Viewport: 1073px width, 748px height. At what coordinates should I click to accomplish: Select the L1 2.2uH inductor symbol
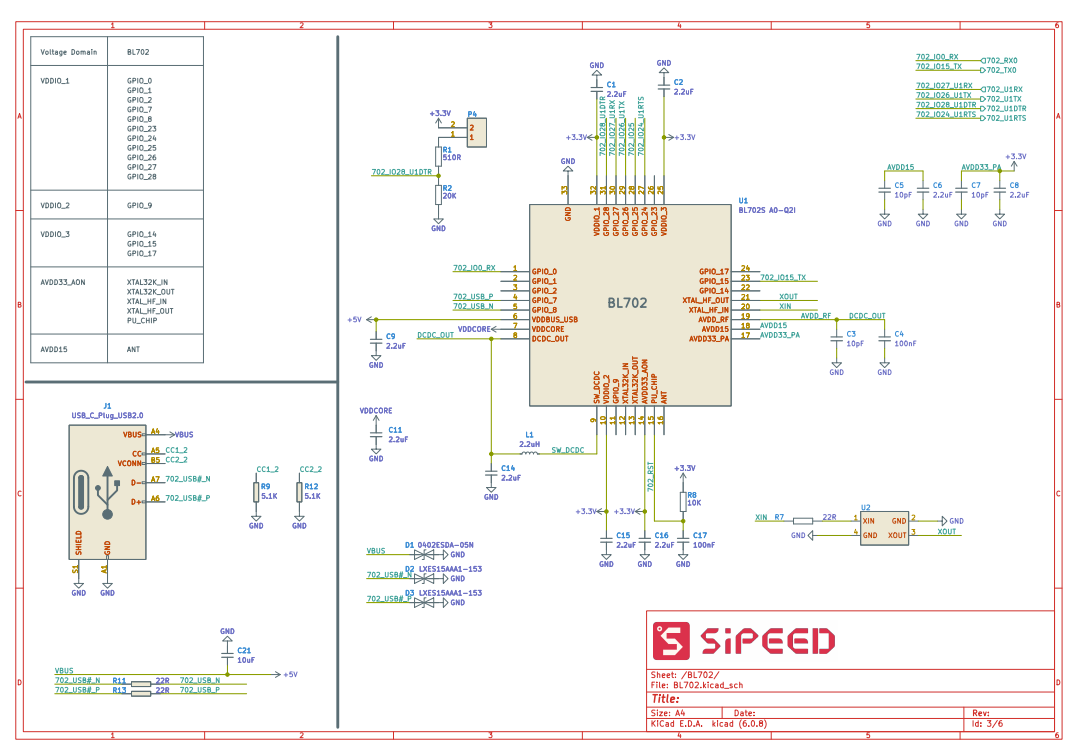tap(530, 451)
